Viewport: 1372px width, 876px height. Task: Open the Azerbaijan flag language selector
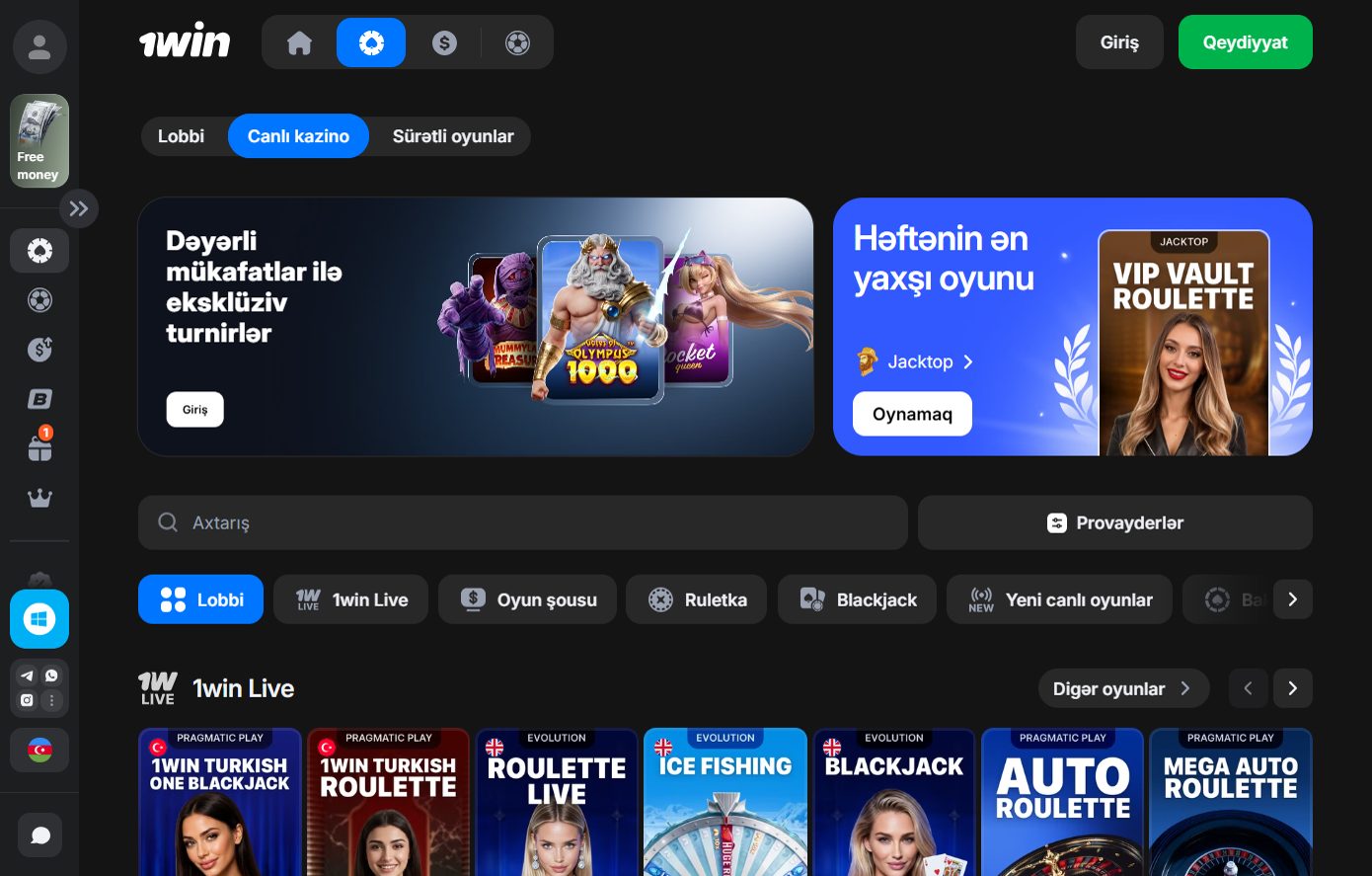pos(39,751)
